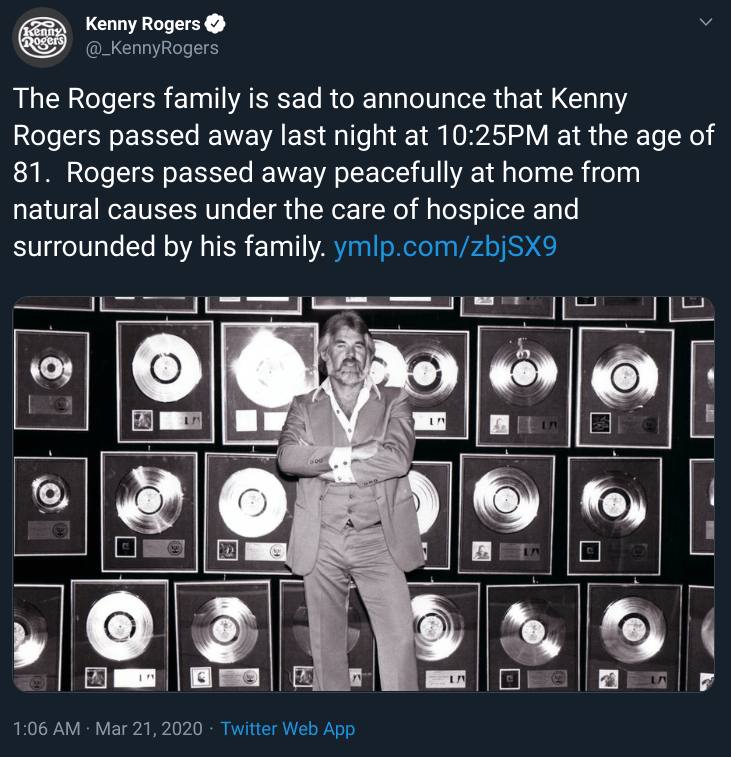Click the Kenny Rogers logo in avatar
Viewport: 731px width, 757px height.
42,37
